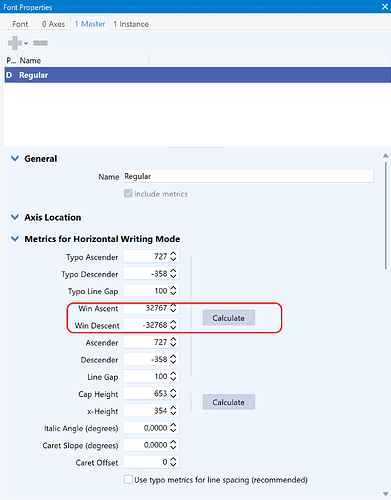Switch to the Font tab
The height and width of the screenshot is (500, 391).
pyautogui.click(x=20, y=24)
